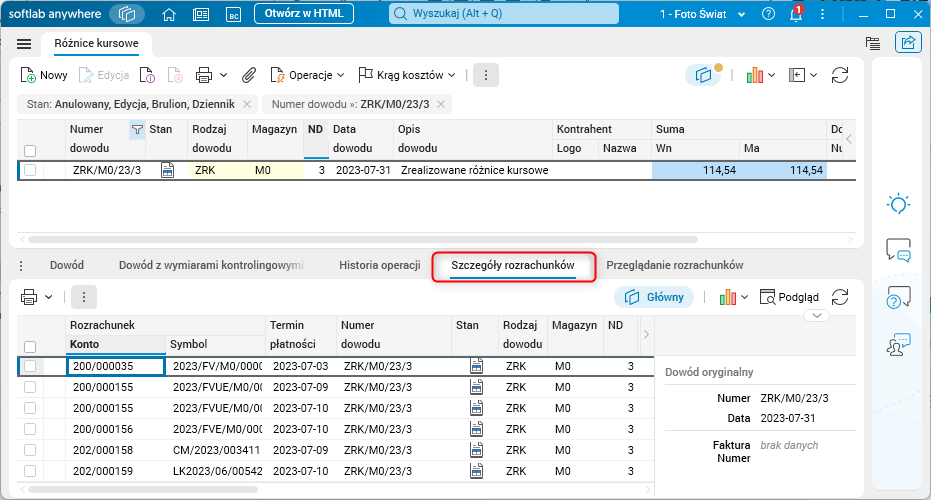This screenshot has height=500, width=931.
Task: Expand upper printer dropdown arrow
Action: tap(223, 75)
